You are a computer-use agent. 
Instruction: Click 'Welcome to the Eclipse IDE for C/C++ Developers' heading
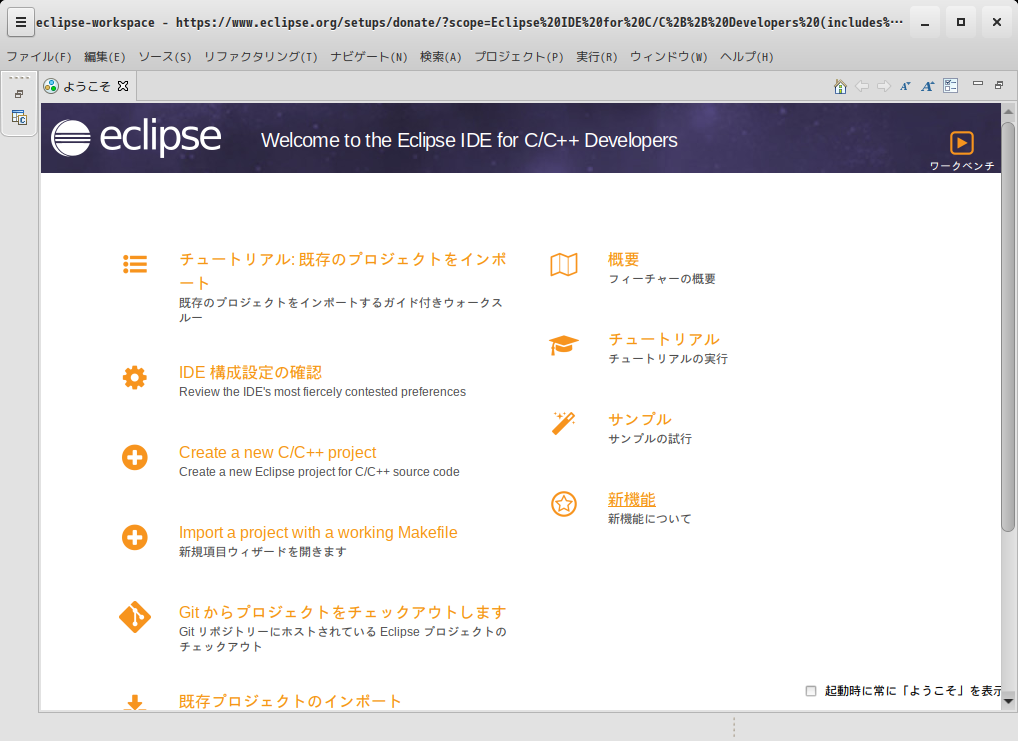[x=469, y=140]
